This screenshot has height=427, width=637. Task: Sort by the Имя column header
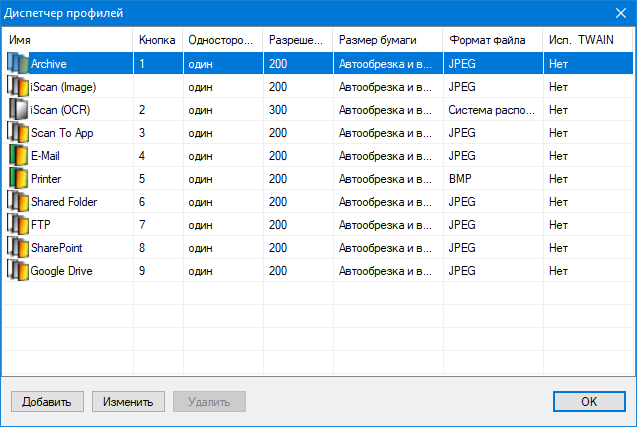pyautogui.click(x=68, y=40)
